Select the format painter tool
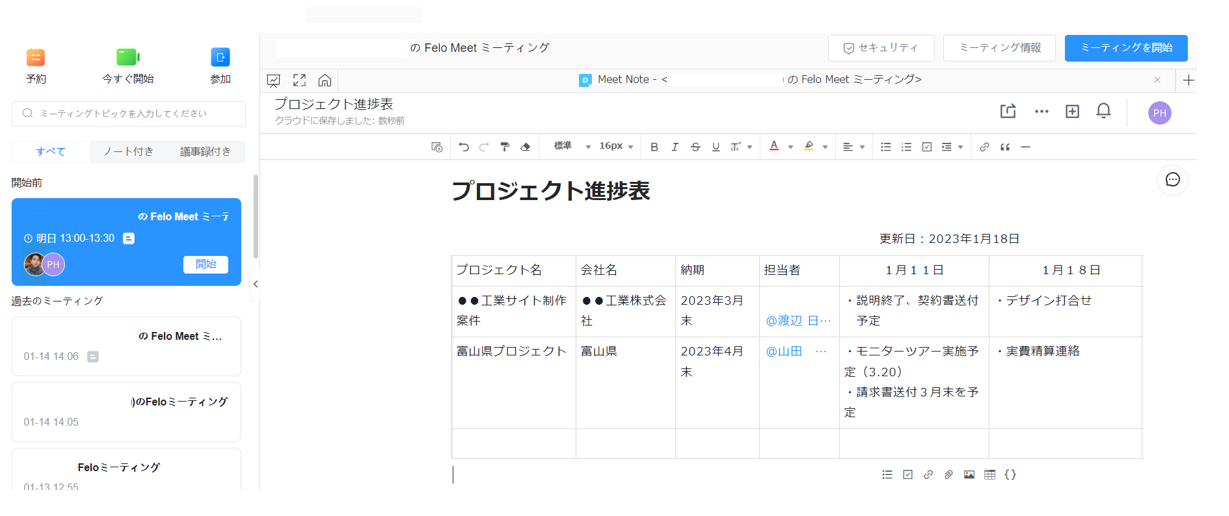1229x516 pixels. click(505, 147)
